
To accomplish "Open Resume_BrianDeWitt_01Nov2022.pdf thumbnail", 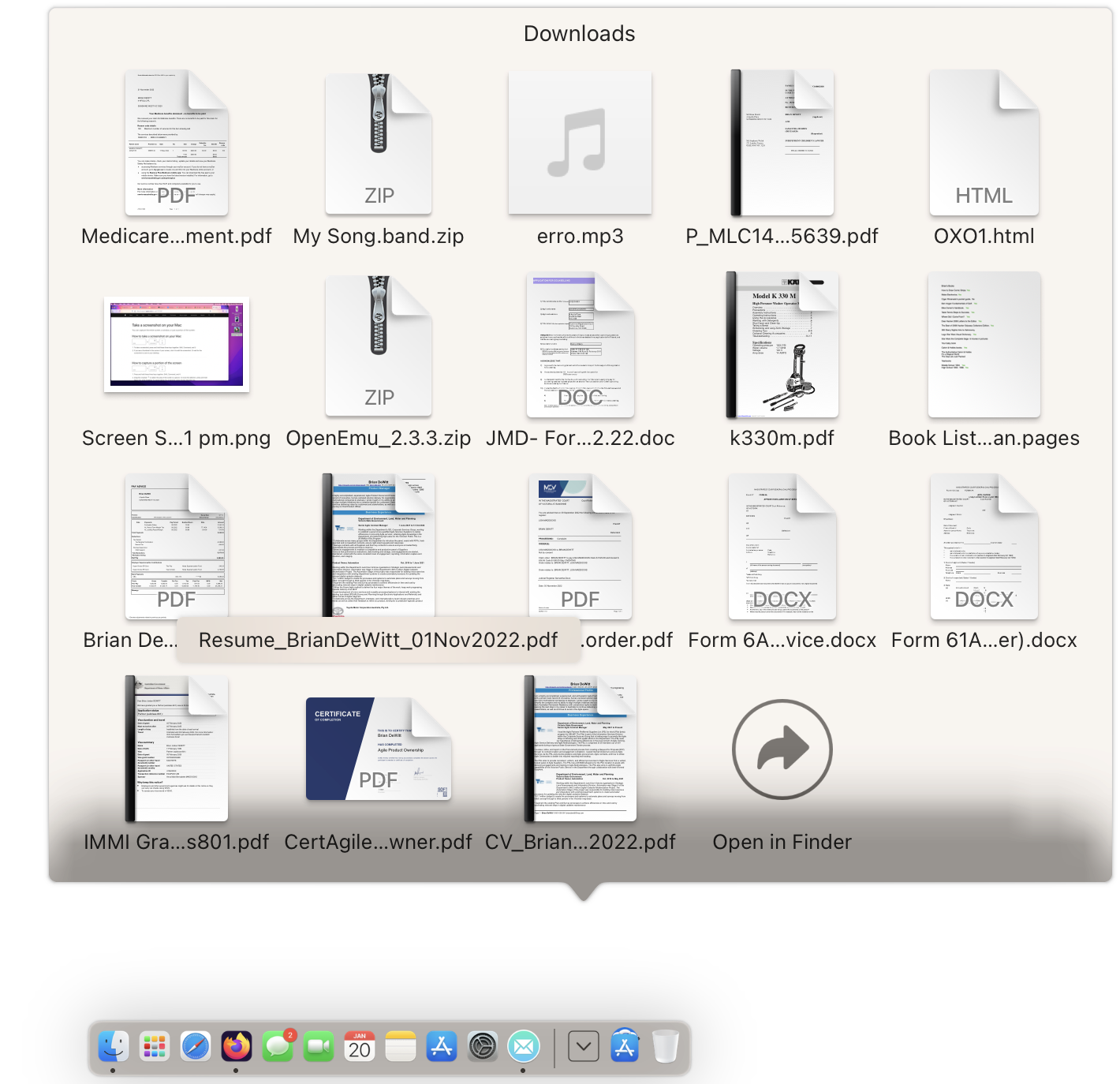I will 379,546.
